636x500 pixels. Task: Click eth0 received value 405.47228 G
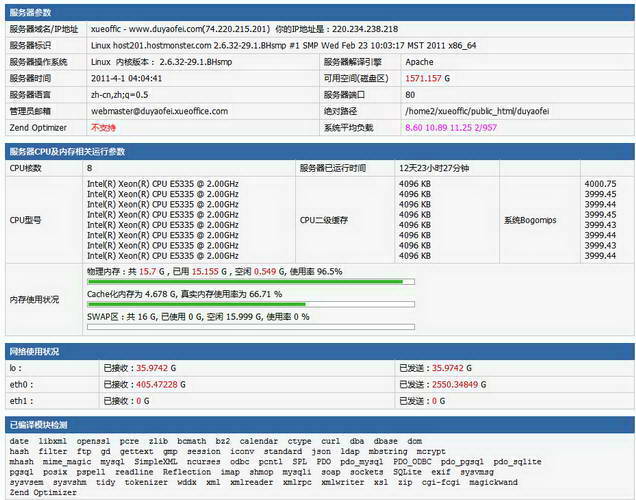tap(161, 384)
